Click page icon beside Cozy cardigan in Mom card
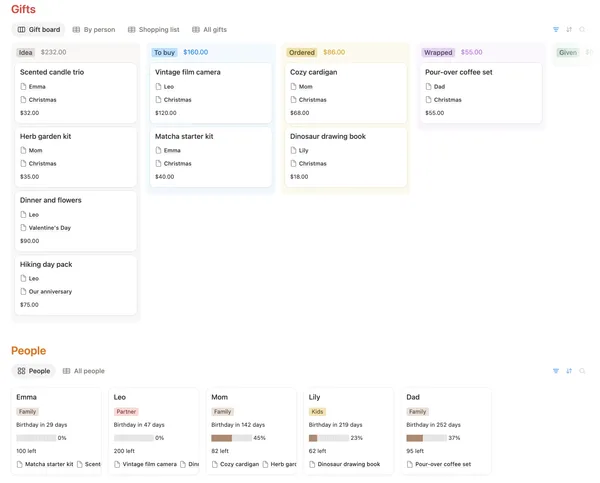This screenshot has height=483, width=600. 215,464
